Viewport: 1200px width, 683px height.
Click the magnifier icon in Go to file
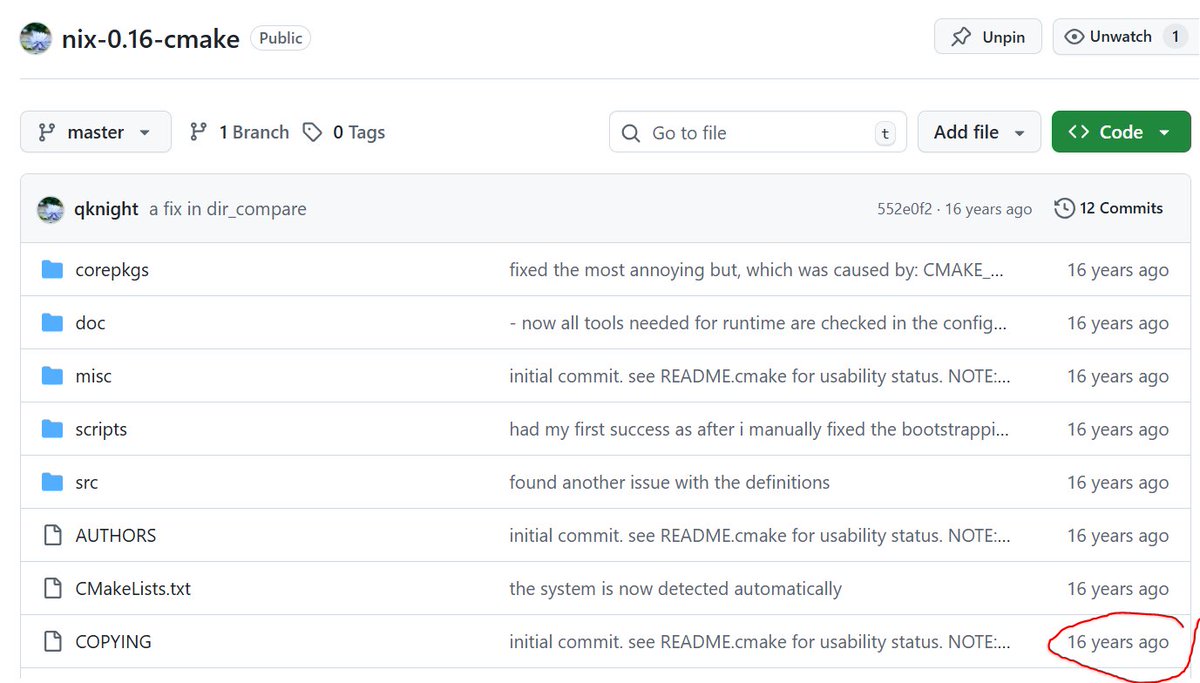[631, 133]
